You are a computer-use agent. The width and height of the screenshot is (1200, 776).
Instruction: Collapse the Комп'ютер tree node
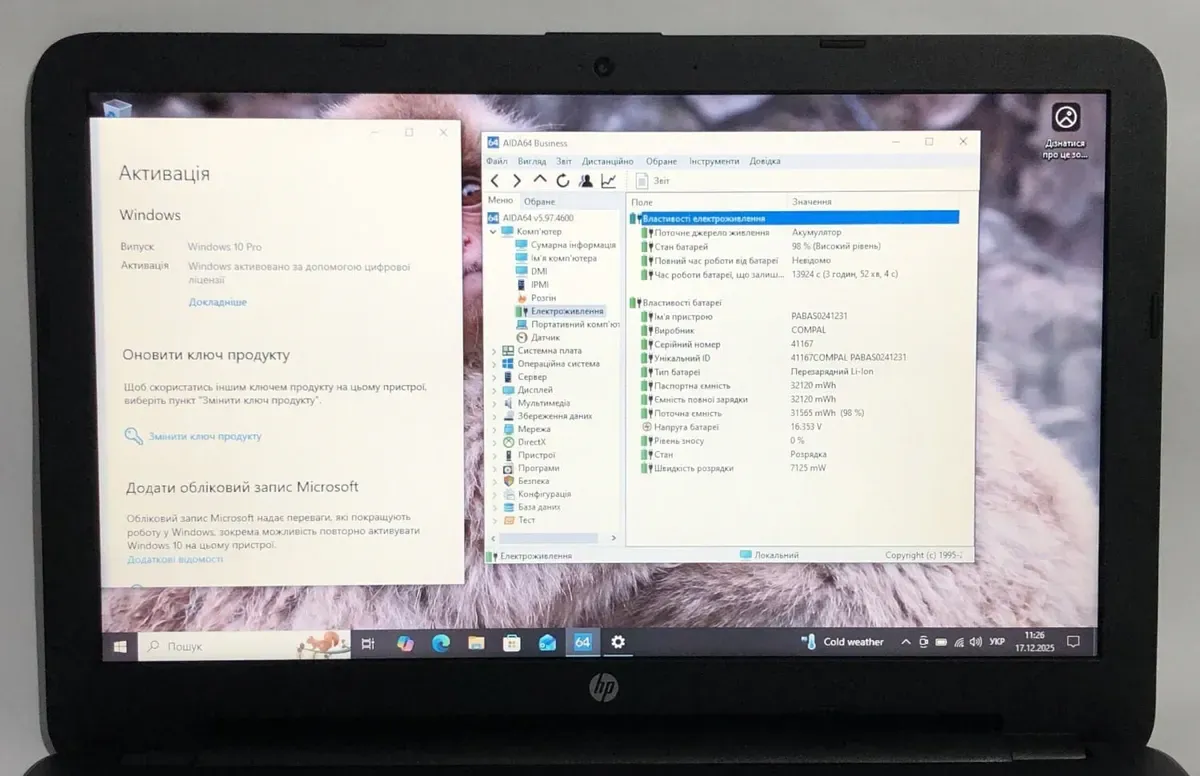click(x=494, y=232)
